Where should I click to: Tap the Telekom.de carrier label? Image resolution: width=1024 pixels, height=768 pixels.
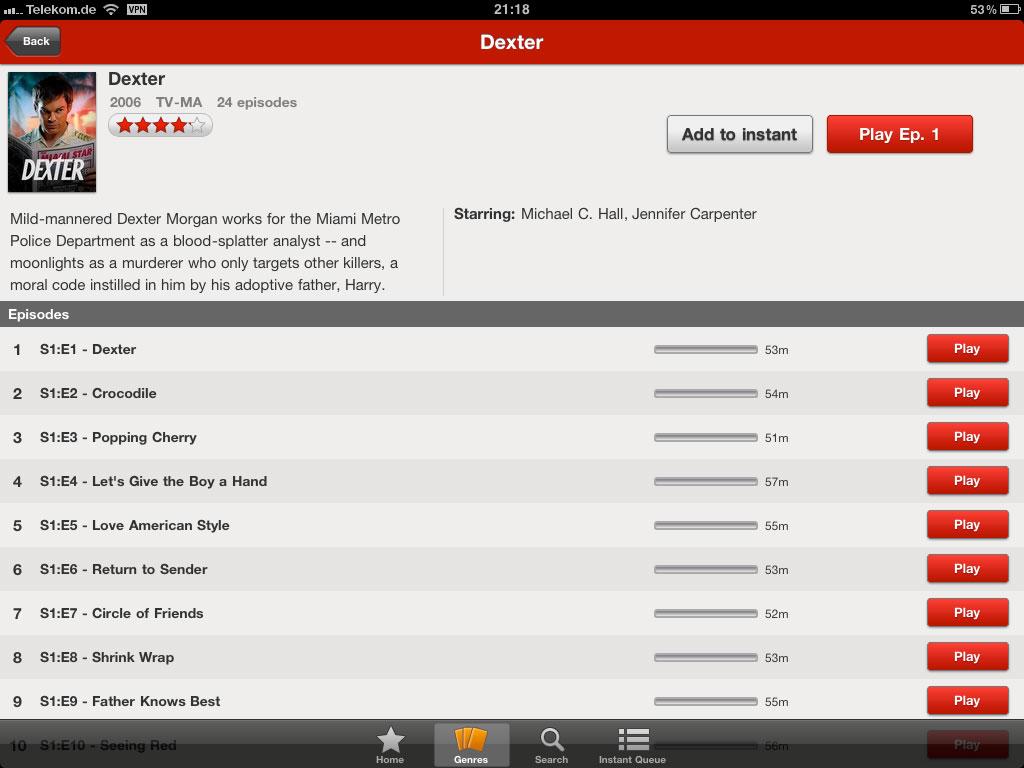[61, 9]
